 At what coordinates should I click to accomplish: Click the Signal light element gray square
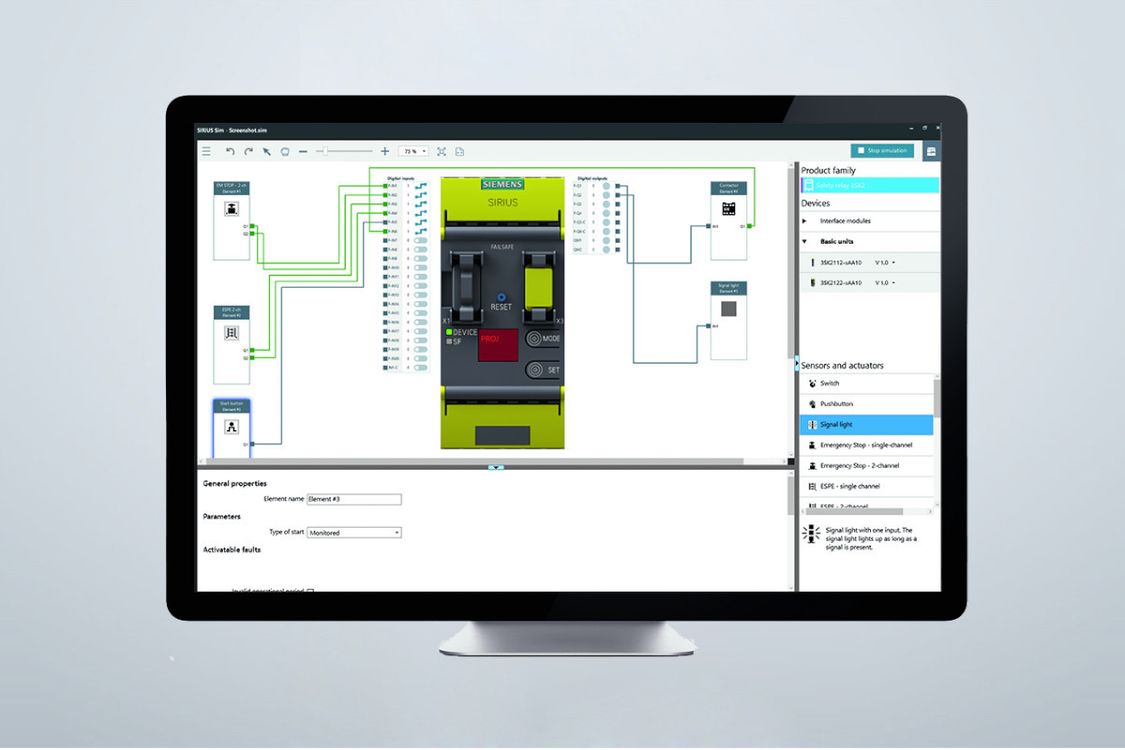tap(729, 309)
